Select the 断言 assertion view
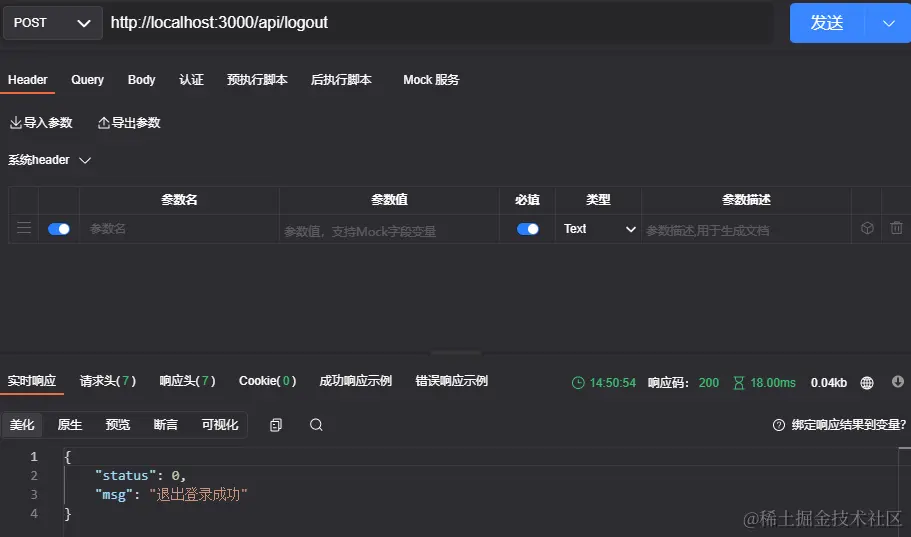Viewport: 911px width, 537px height. point(166,425)
